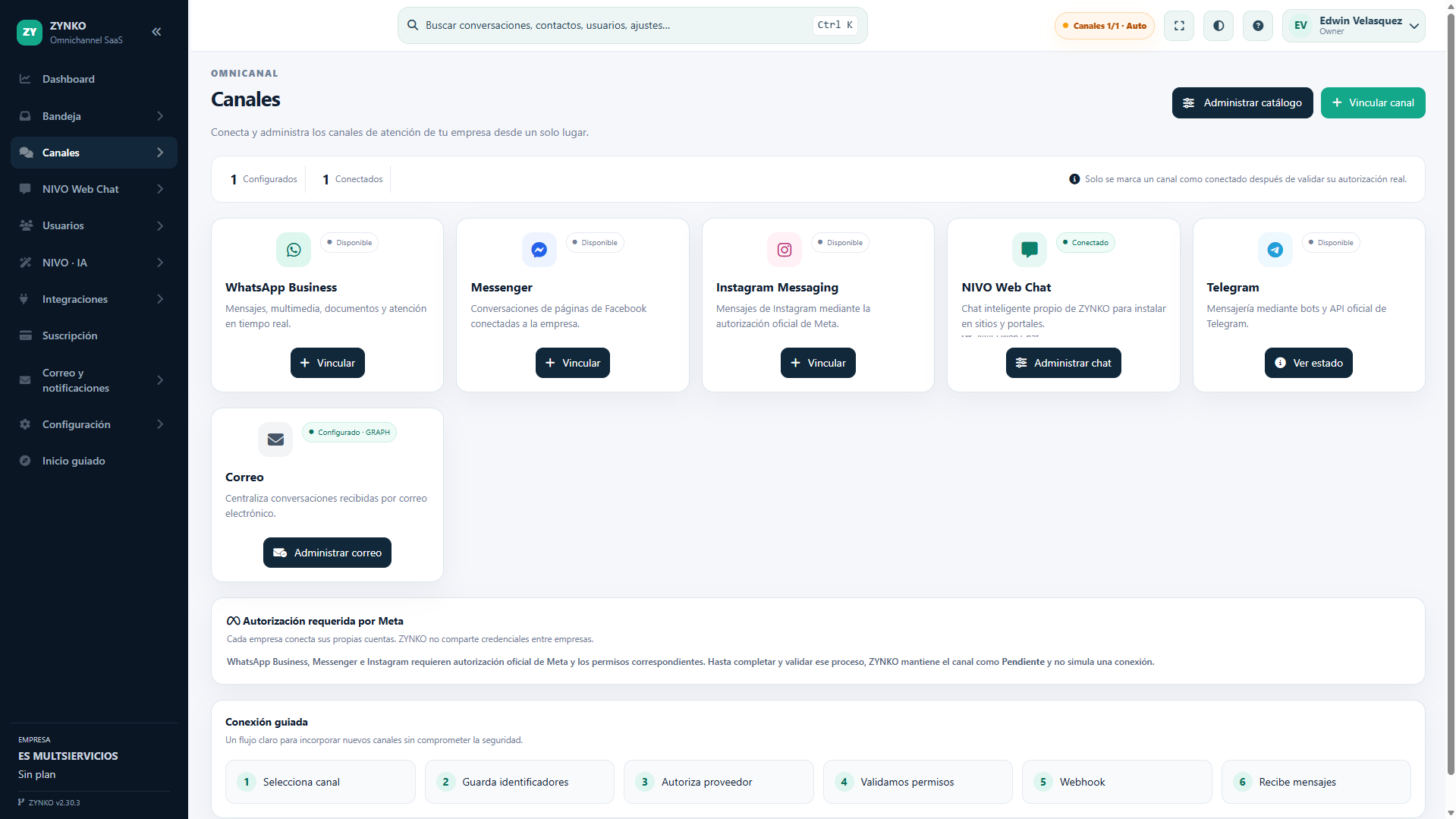The width and height of the screenshot is (1456, 819).
Task: Click the page vertical scrollbar
Action: coord(1450,395)
